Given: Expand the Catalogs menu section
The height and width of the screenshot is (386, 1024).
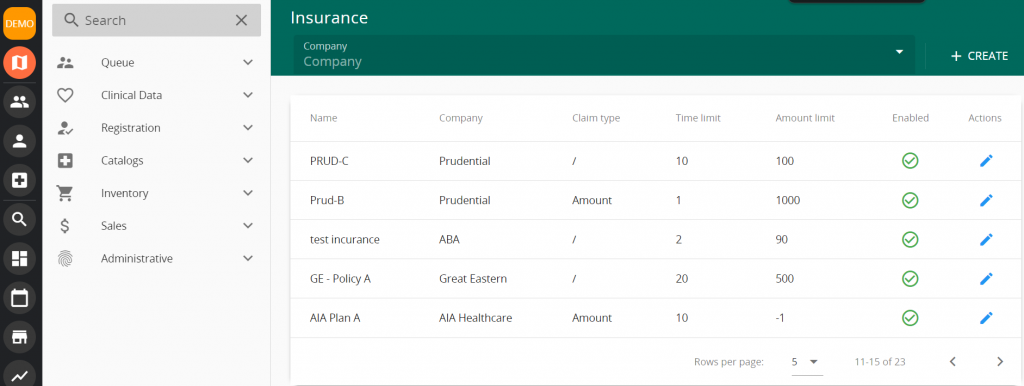Looking at the screenshot, I should point(157,161).
